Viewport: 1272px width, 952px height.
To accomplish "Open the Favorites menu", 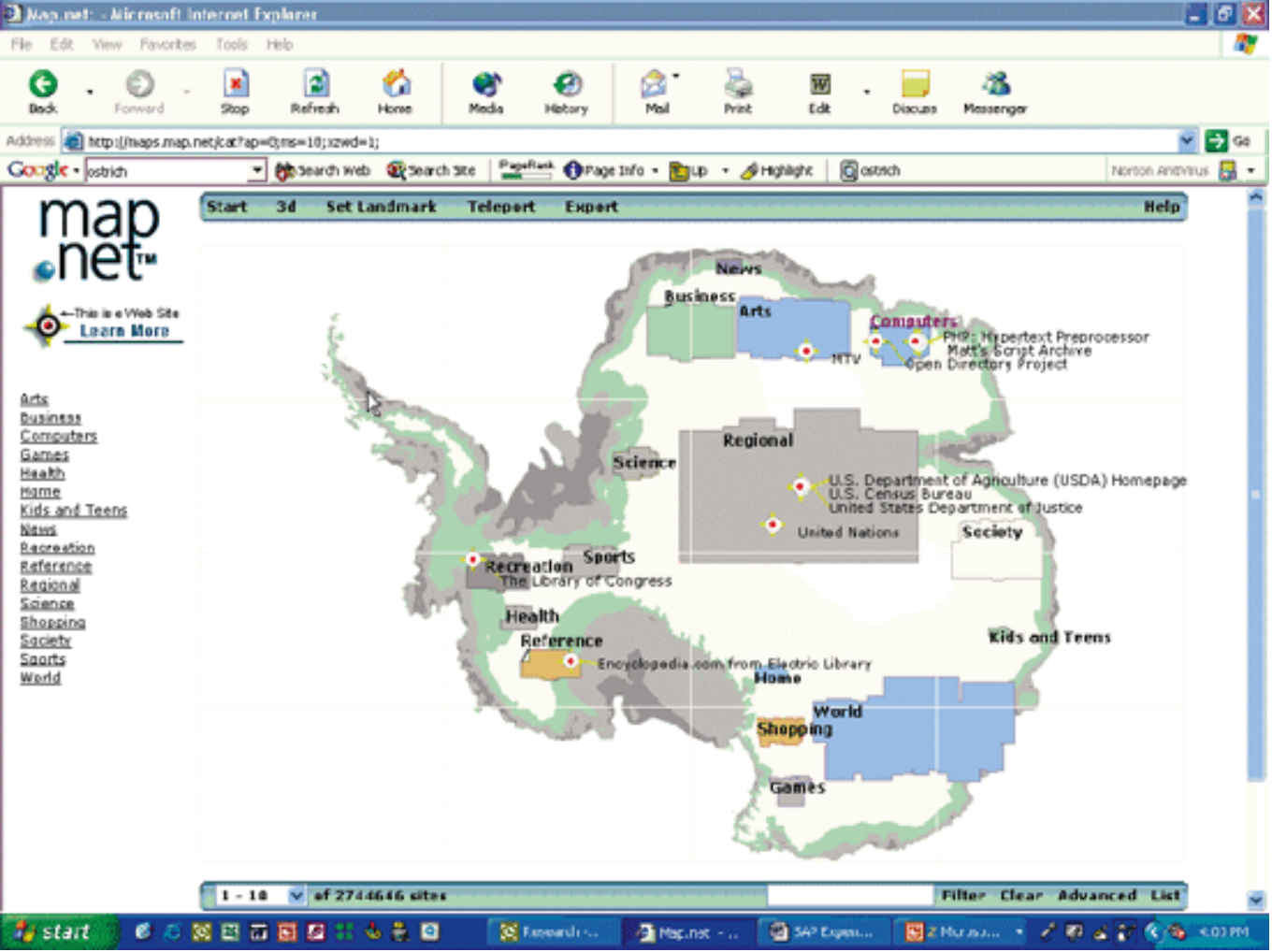I will [x=168, y=44].
